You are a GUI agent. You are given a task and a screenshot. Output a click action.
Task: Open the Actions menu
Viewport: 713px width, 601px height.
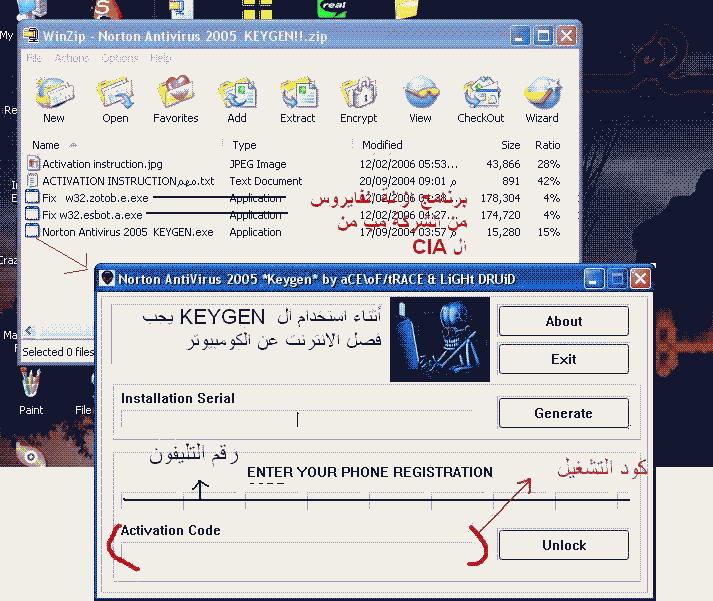pyautogui.click(x=72, y=59)
